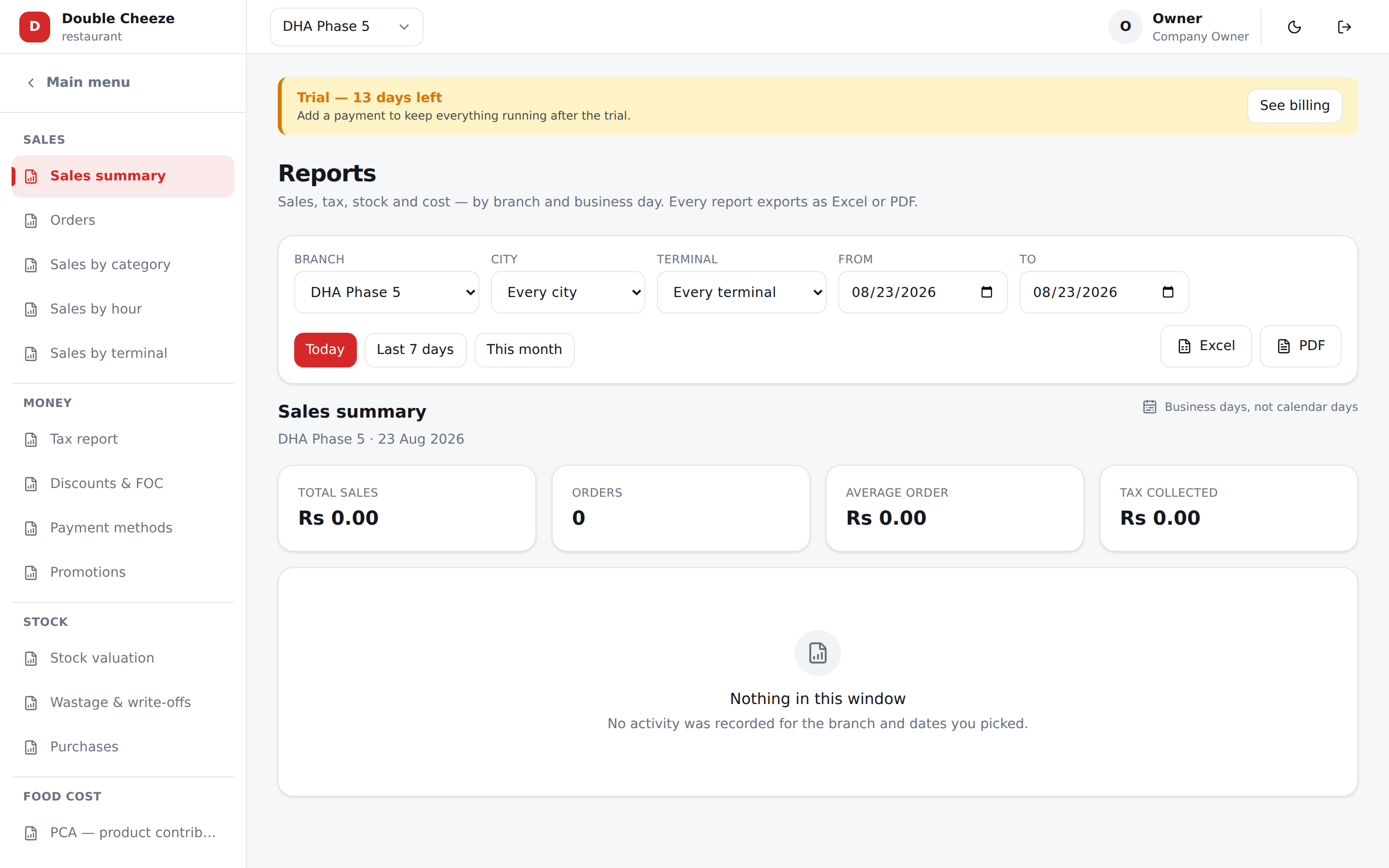Click the Payment methods icon
The width and height of the screenshot is (1389, 868).
31,528
